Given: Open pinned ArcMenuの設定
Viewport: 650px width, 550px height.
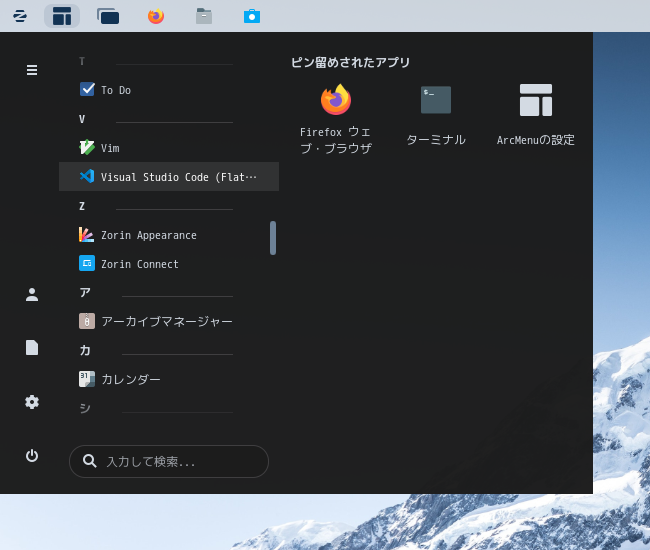Looking at the screenshot, I should coord(536,115).
